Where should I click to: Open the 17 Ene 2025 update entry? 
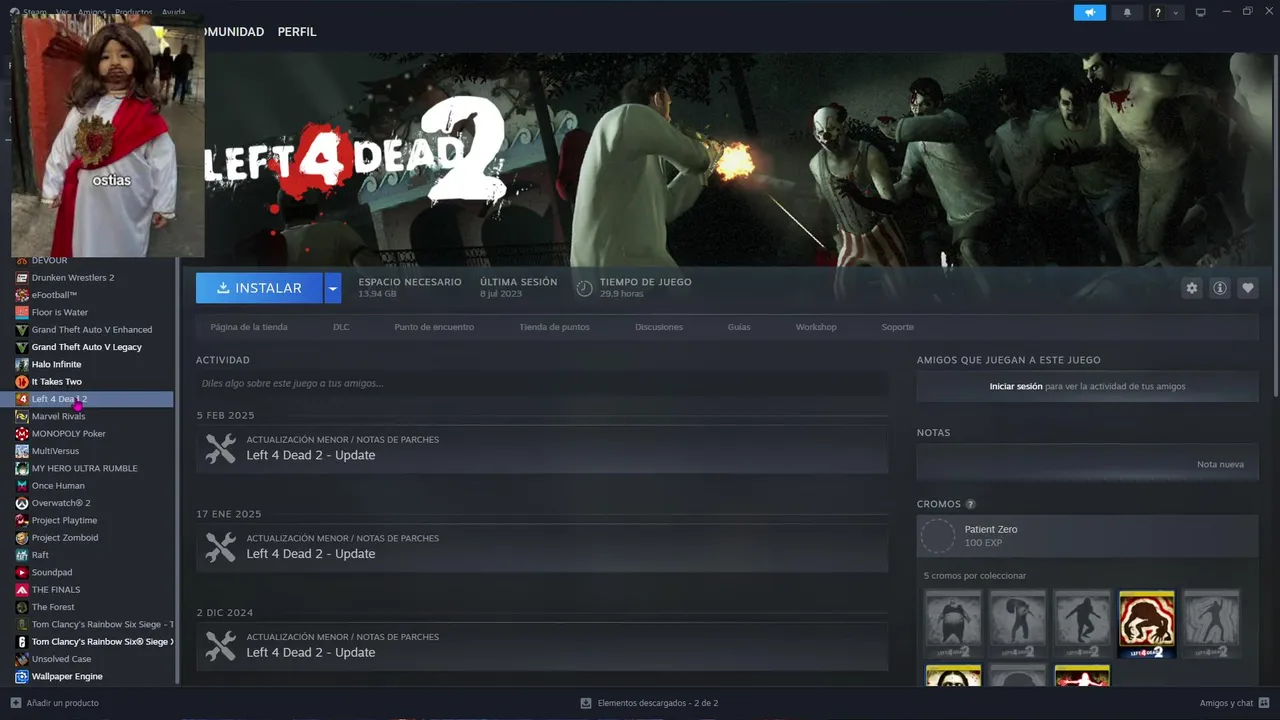542,547
